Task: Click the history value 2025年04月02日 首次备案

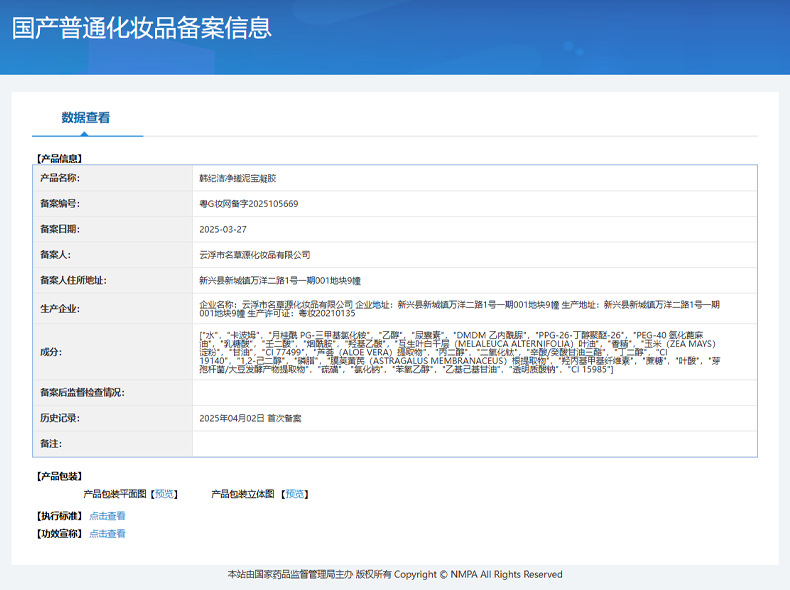Action: (x=250, y=418)
